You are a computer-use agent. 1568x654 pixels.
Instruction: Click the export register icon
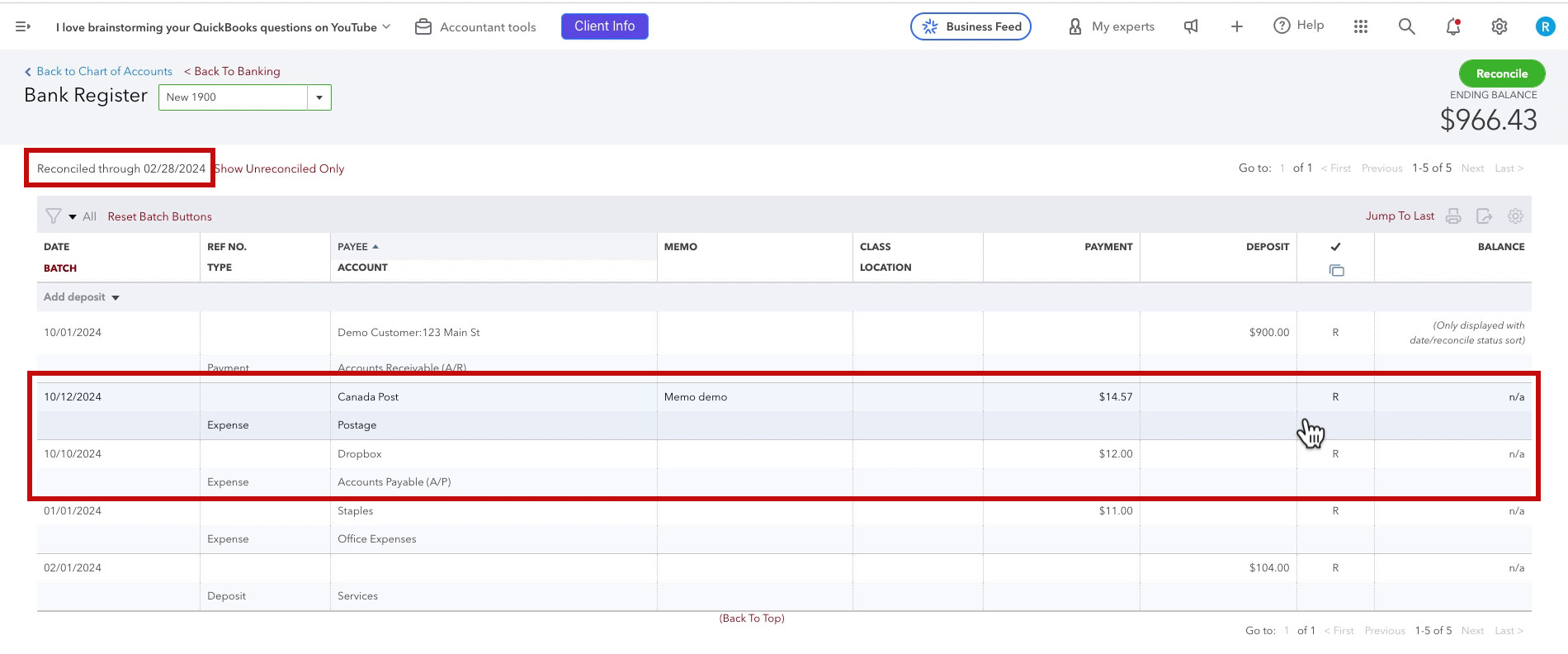click(x=1484, y=216)
